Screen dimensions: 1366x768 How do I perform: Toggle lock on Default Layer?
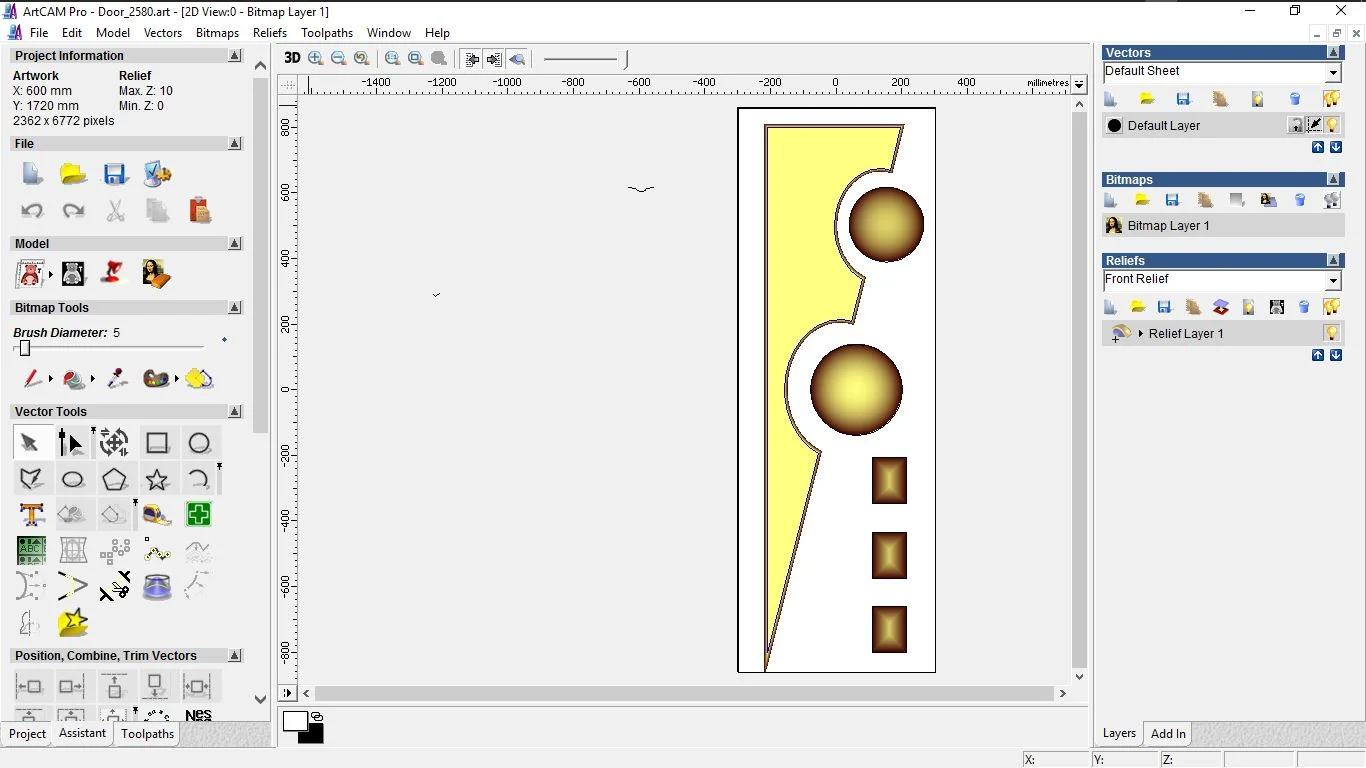click(x=1296, y=126)
